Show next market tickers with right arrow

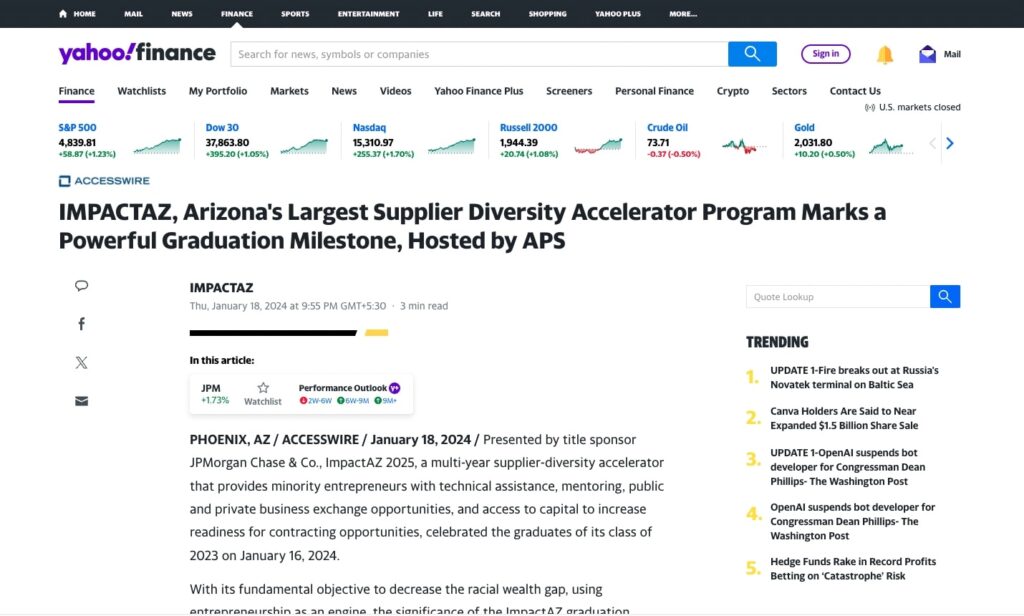pos(950,143)
